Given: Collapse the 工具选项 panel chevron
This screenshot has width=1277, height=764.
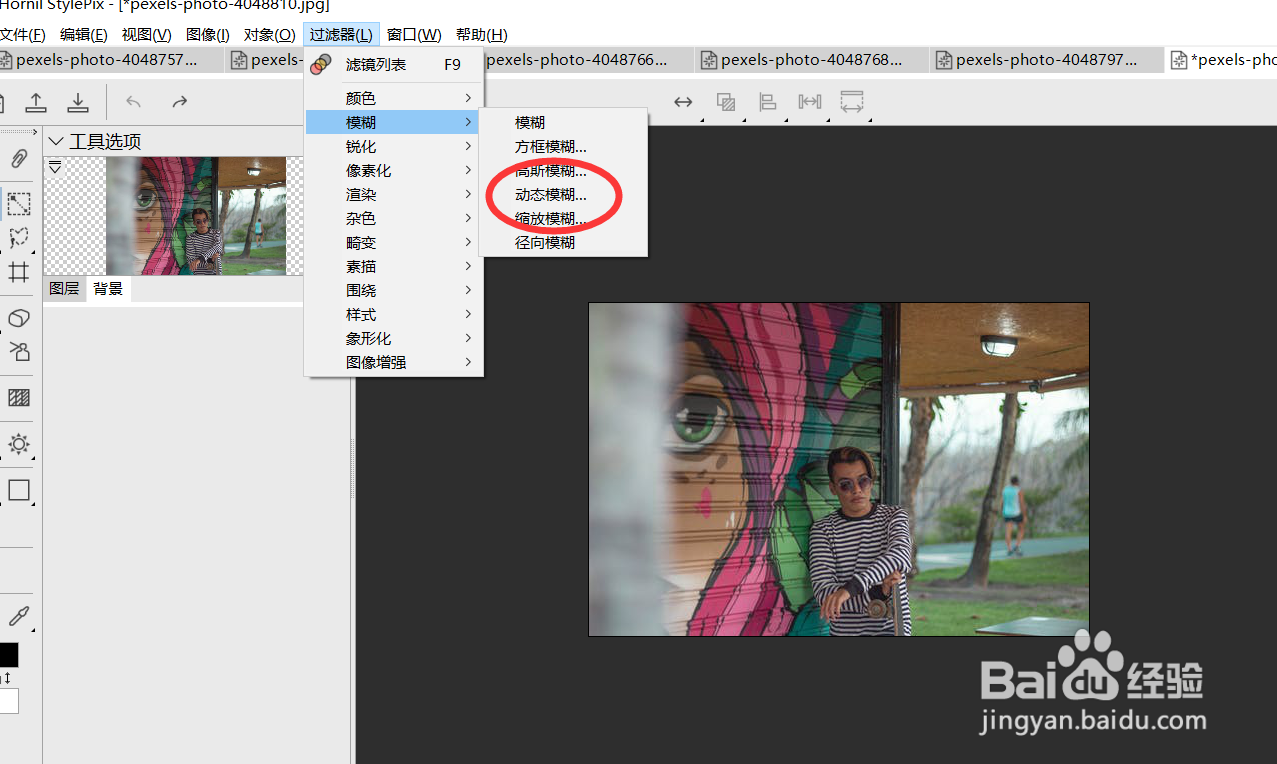Looking at the screenshot, I should [x=56, y=142].
